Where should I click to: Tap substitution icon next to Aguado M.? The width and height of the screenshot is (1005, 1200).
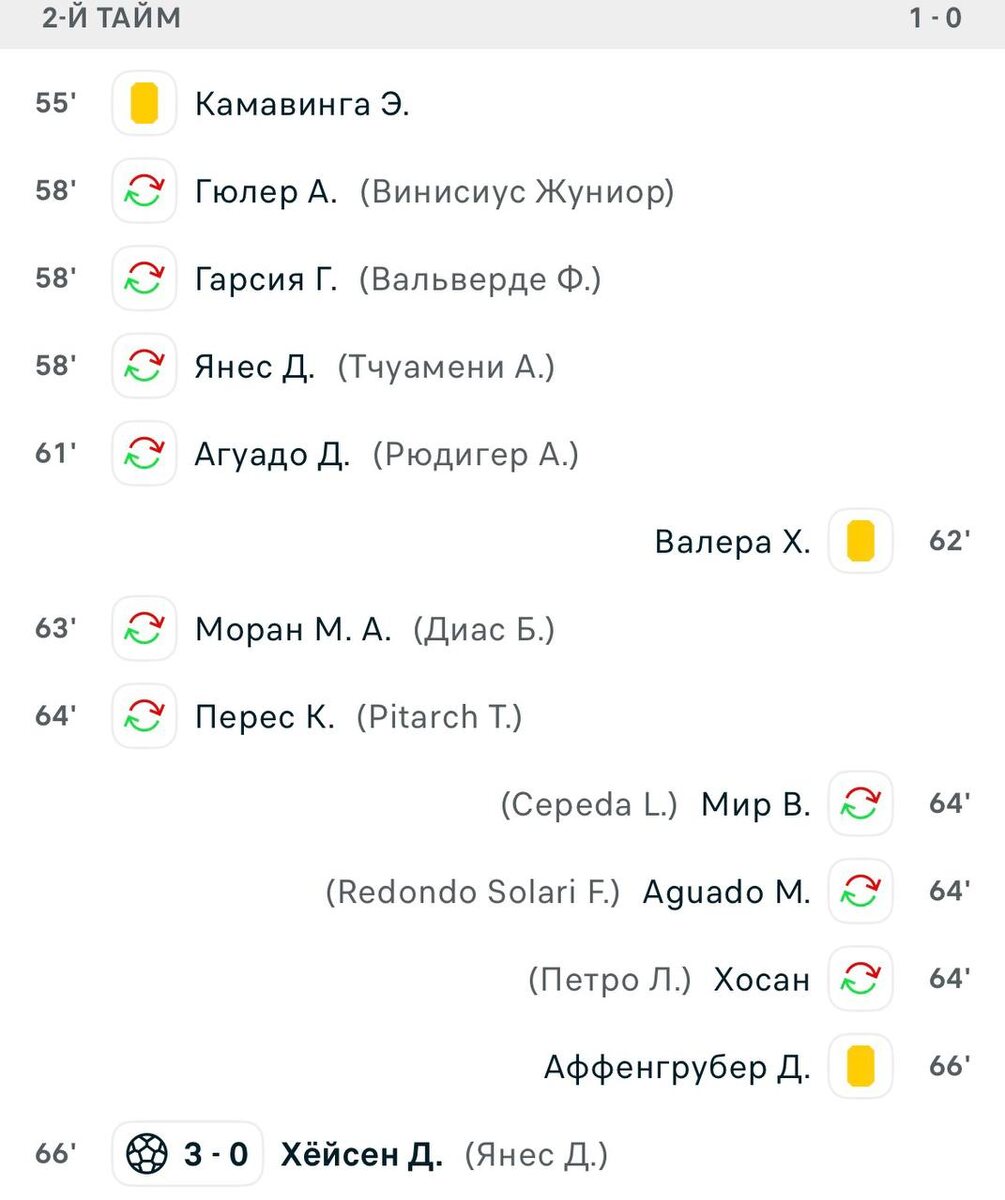860,890
